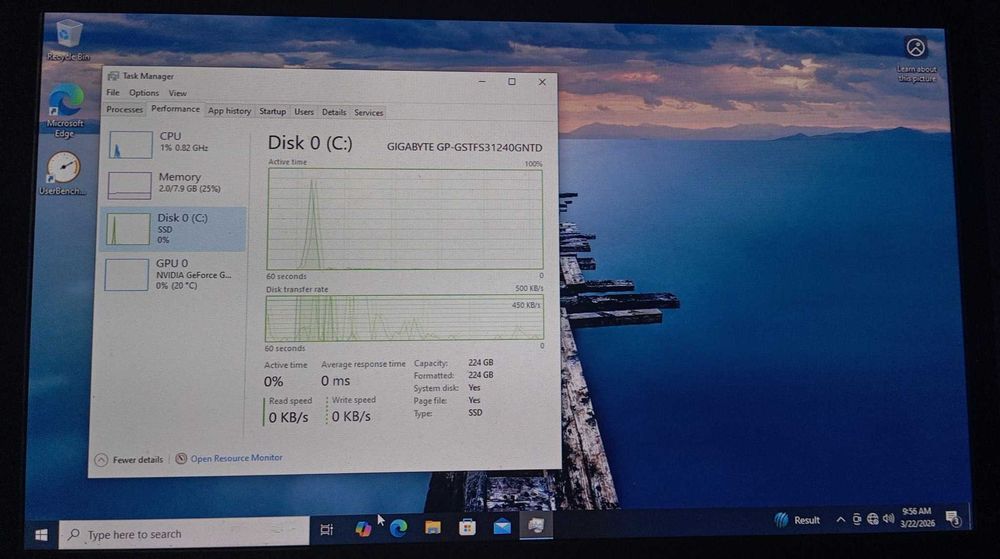Select CPU in the performance sidebar
The height and width of the screenshot is (559, 1000).
174,143
